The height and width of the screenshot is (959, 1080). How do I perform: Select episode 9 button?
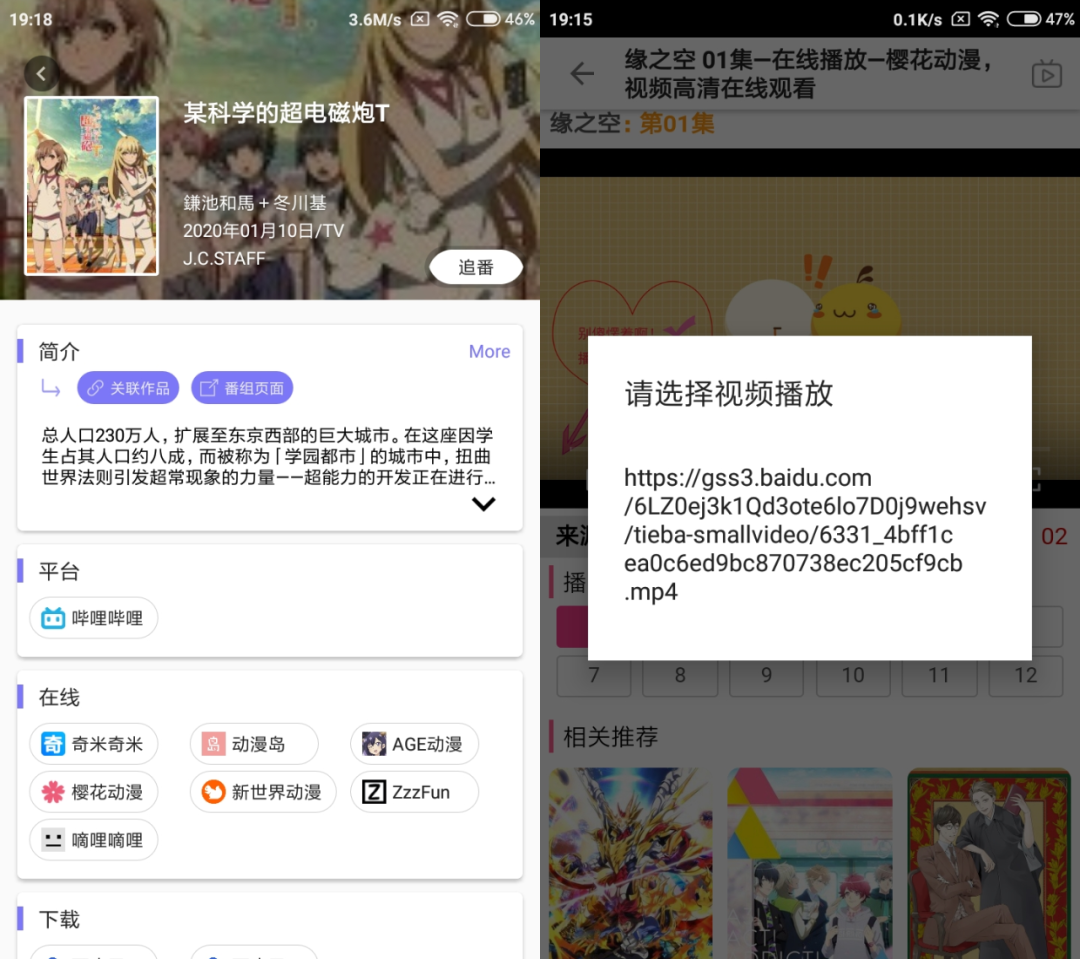click(x=767, y=675)
